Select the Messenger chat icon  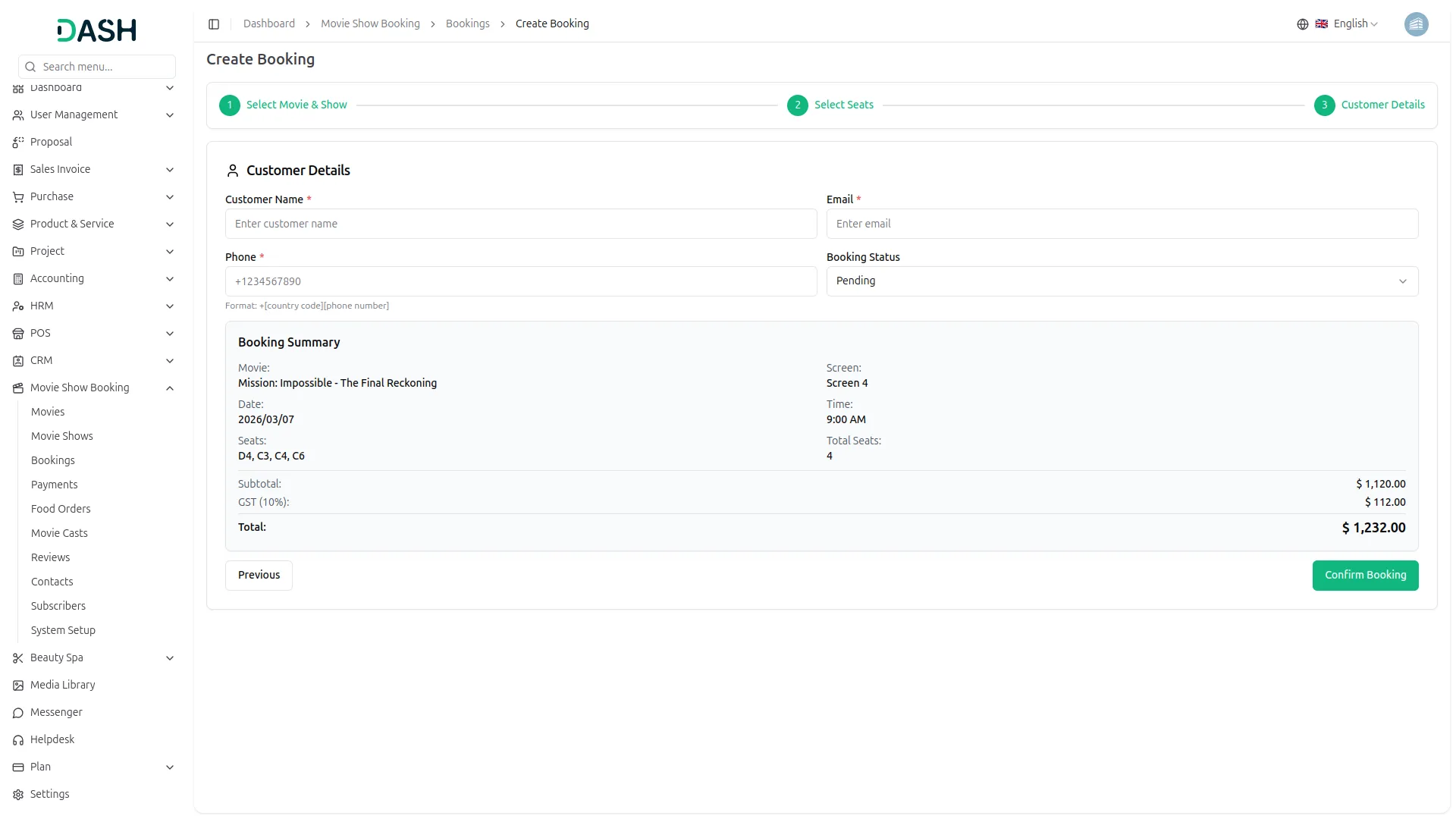click(17, 712)
